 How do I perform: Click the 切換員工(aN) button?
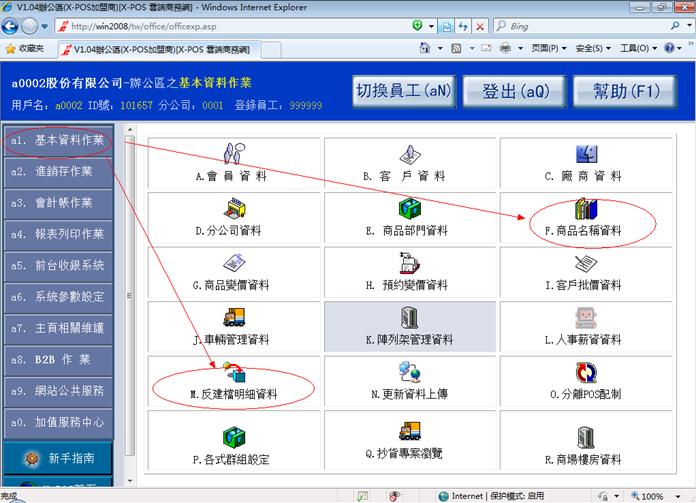coord(403,91)
